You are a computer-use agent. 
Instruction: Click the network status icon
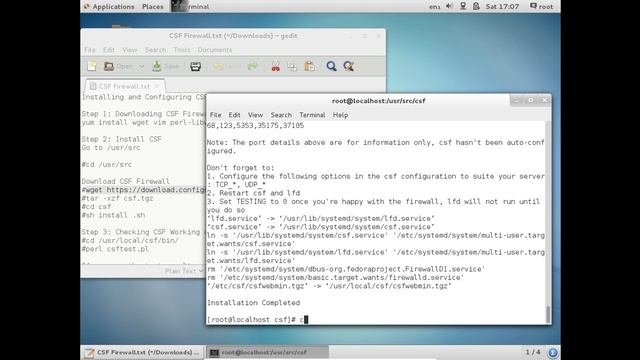tap(463, 6)
